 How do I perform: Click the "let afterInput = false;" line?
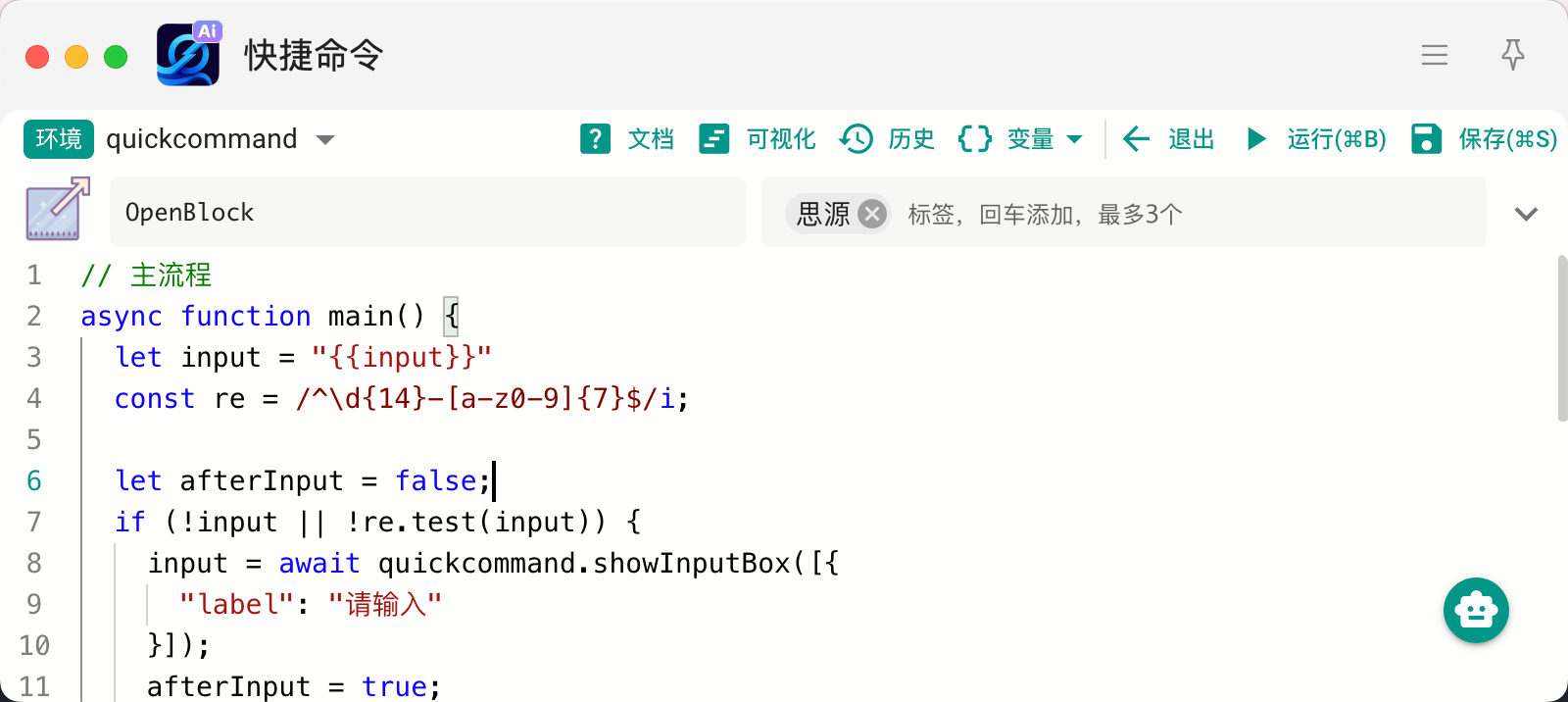[x=303, y=480]
